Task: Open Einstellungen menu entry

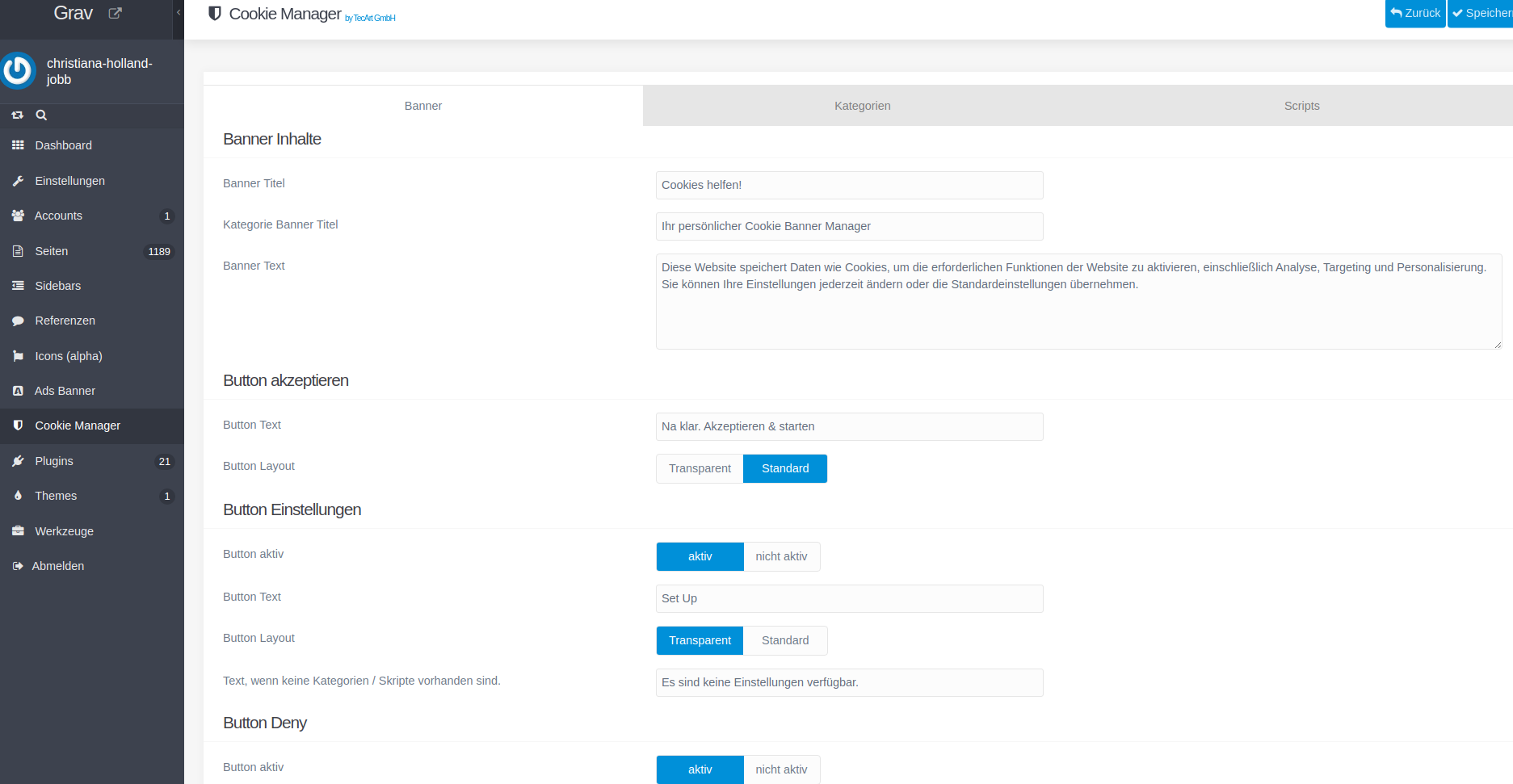Action: coord(92,181)
